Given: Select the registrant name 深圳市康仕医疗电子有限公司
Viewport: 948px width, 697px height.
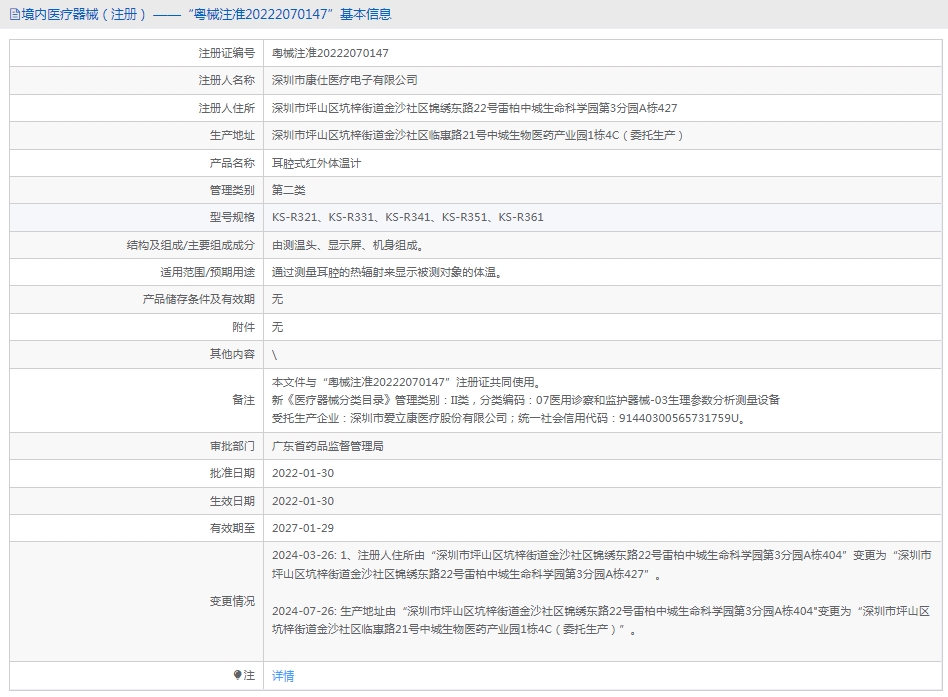Looking at the screenshot, I should coord(345,80).
